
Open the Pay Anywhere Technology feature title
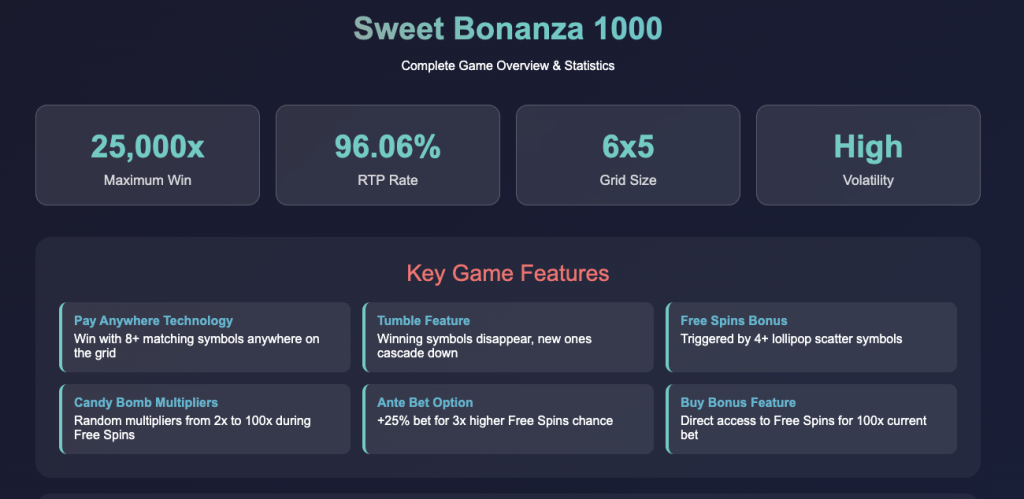coord(153,321)
